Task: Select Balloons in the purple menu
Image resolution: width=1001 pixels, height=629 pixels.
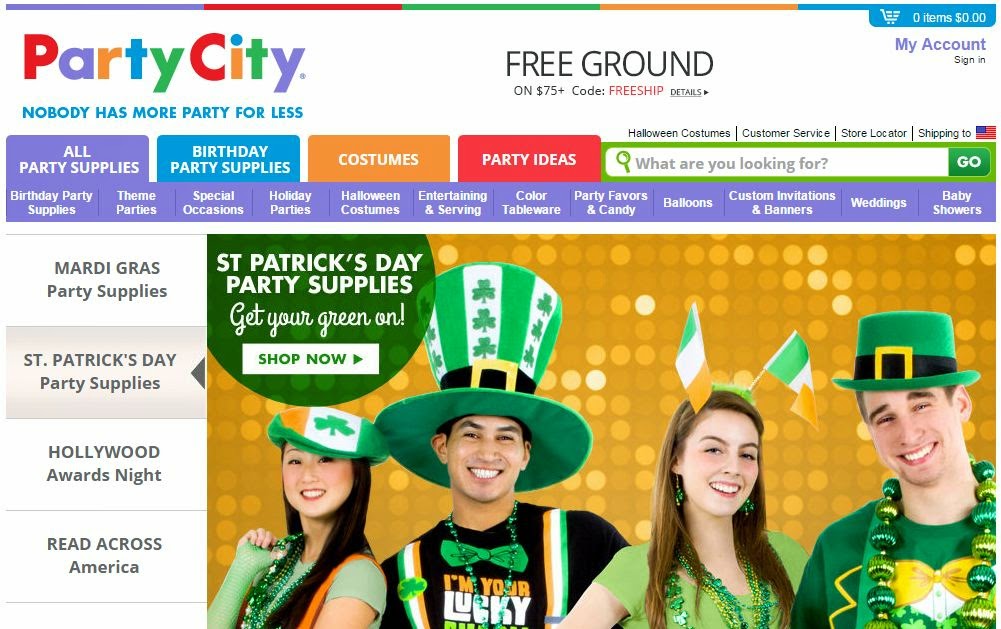Action: (x=688, y=202)
